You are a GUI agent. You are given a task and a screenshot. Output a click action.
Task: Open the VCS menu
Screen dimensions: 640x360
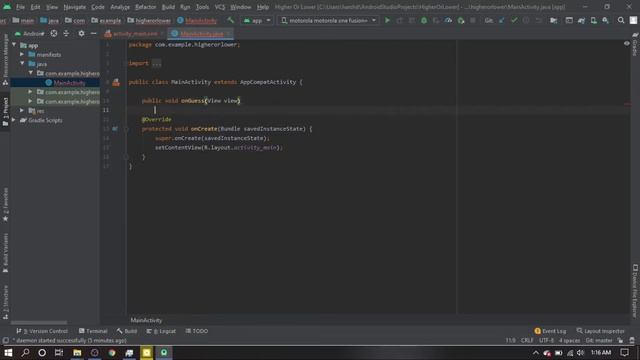[220, 7]
